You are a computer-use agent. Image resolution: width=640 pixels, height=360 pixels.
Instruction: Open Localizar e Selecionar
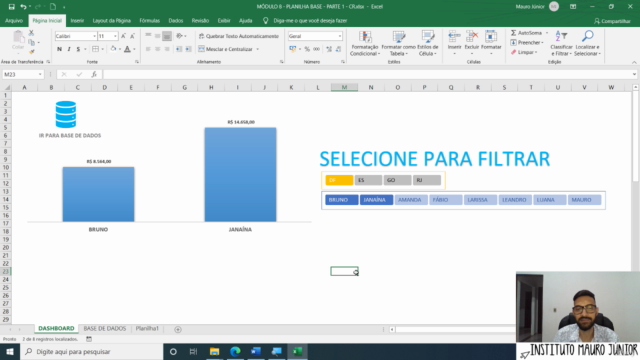click(x=587, y=43)
